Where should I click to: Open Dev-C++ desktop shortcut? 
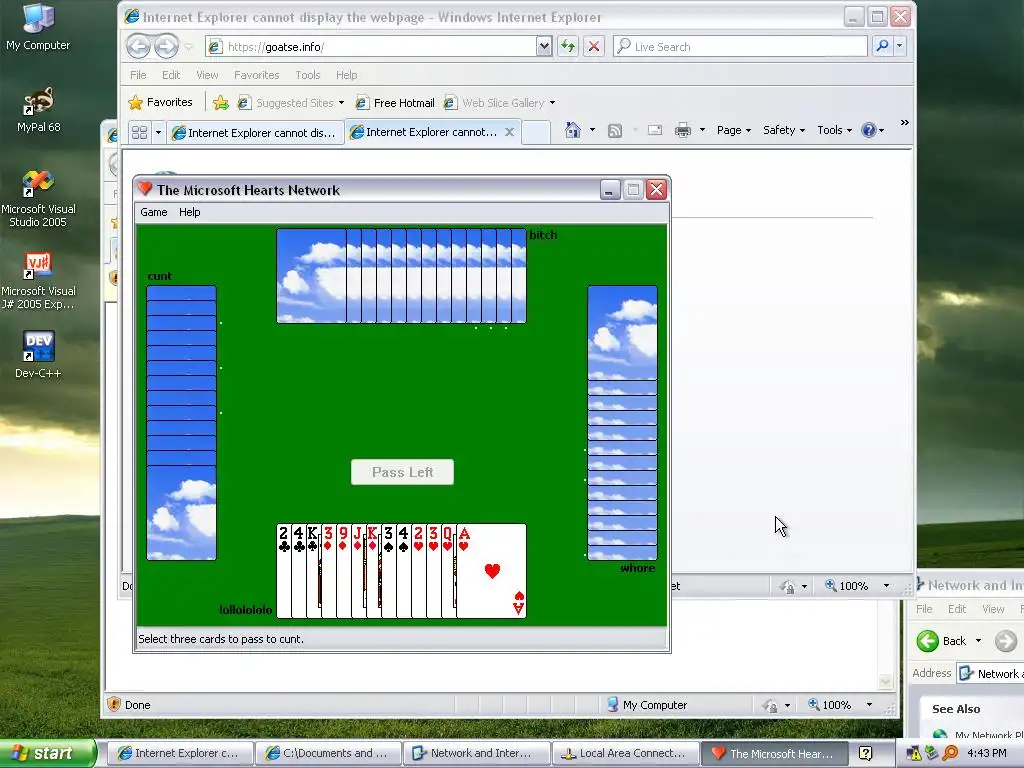(38, 355)
